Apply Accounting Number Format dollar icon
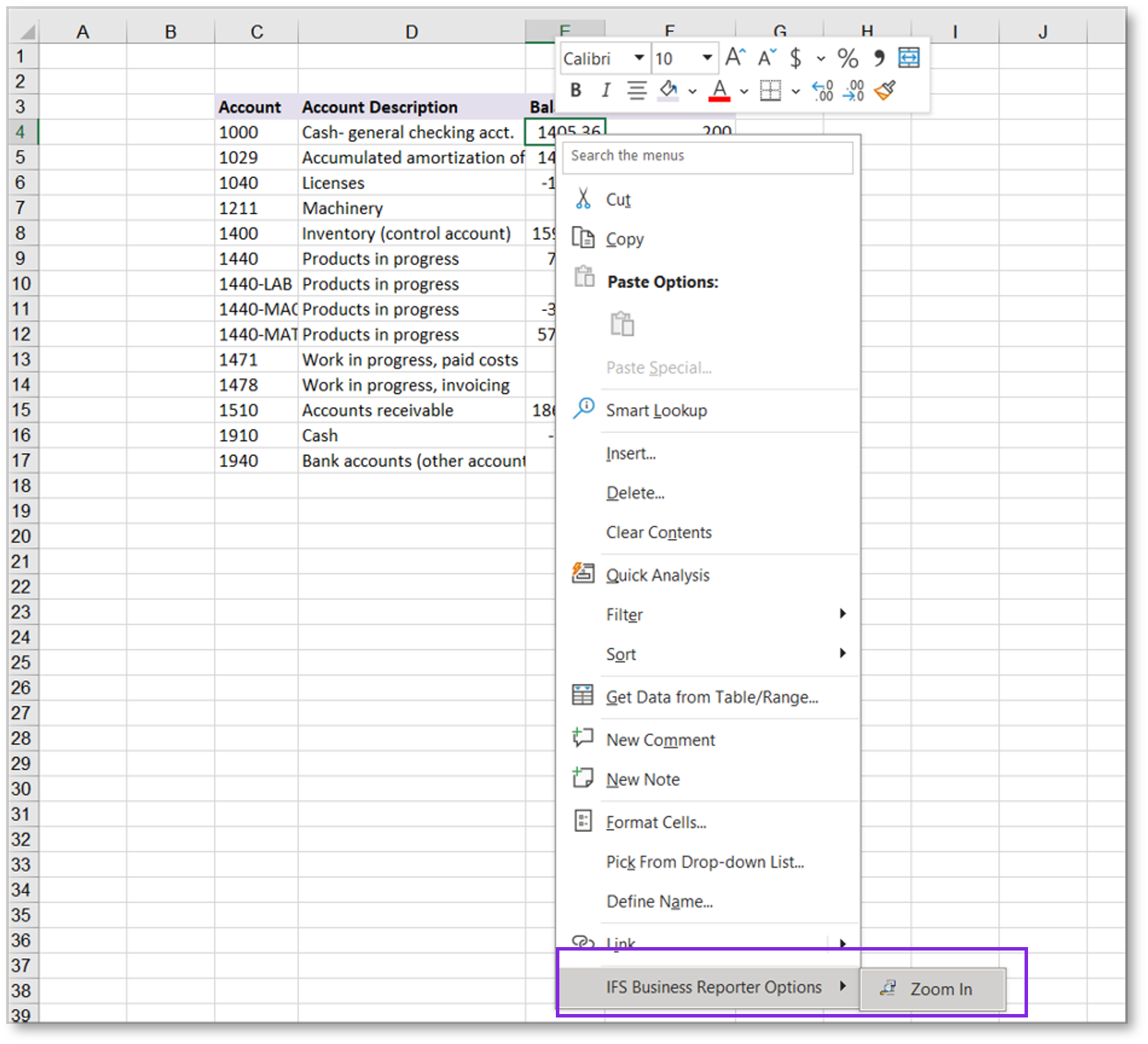Viewport: 1148px width, 1044px height. coord(796,58)
